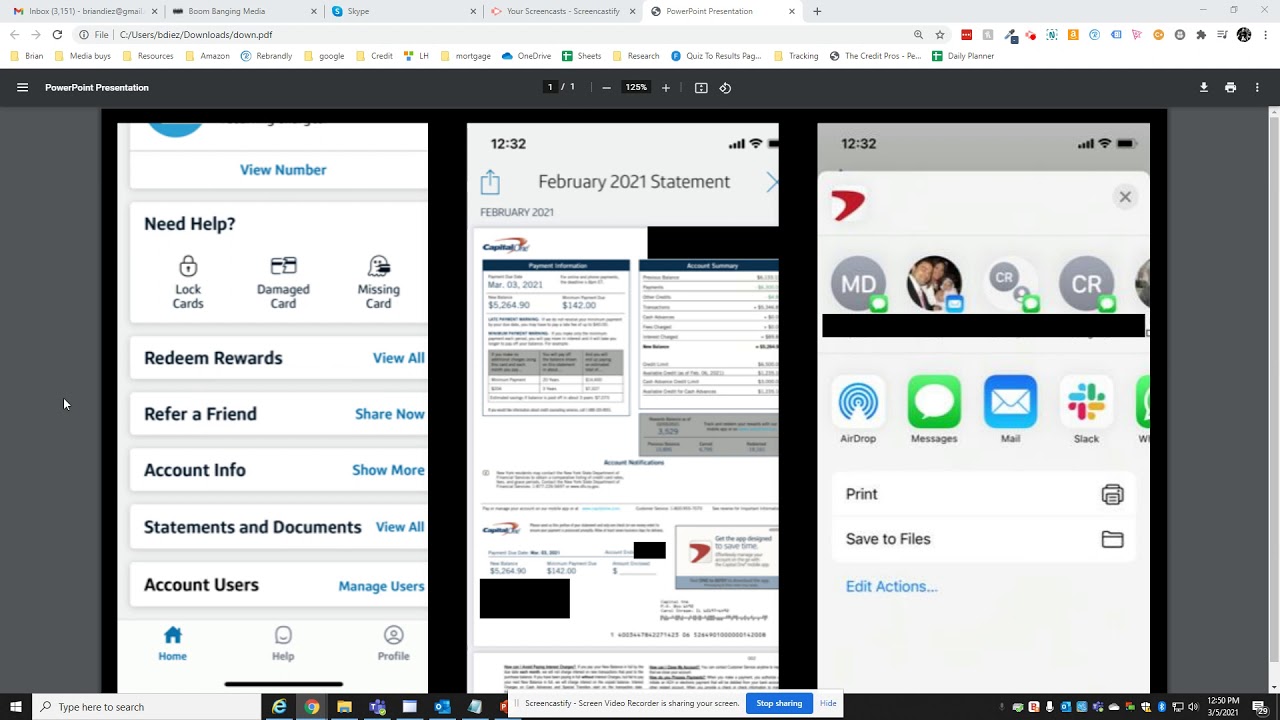Image resolution: width=1280 pixels, height=720 pixels.
Task: Click the fit to page icon
Action: [x=701, y=87]
